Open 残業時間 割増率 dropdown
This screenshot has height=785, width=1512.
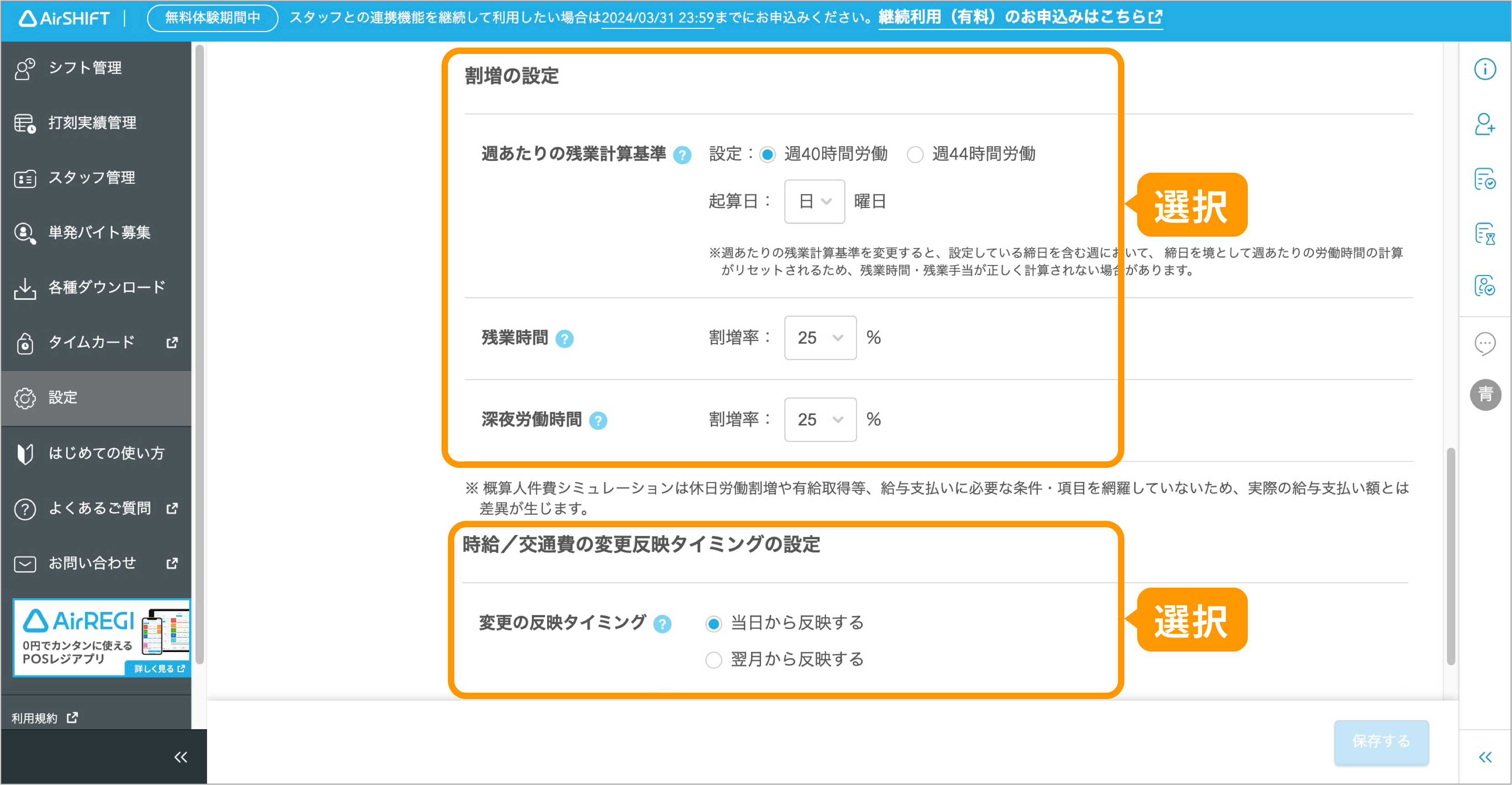point(820,337)
